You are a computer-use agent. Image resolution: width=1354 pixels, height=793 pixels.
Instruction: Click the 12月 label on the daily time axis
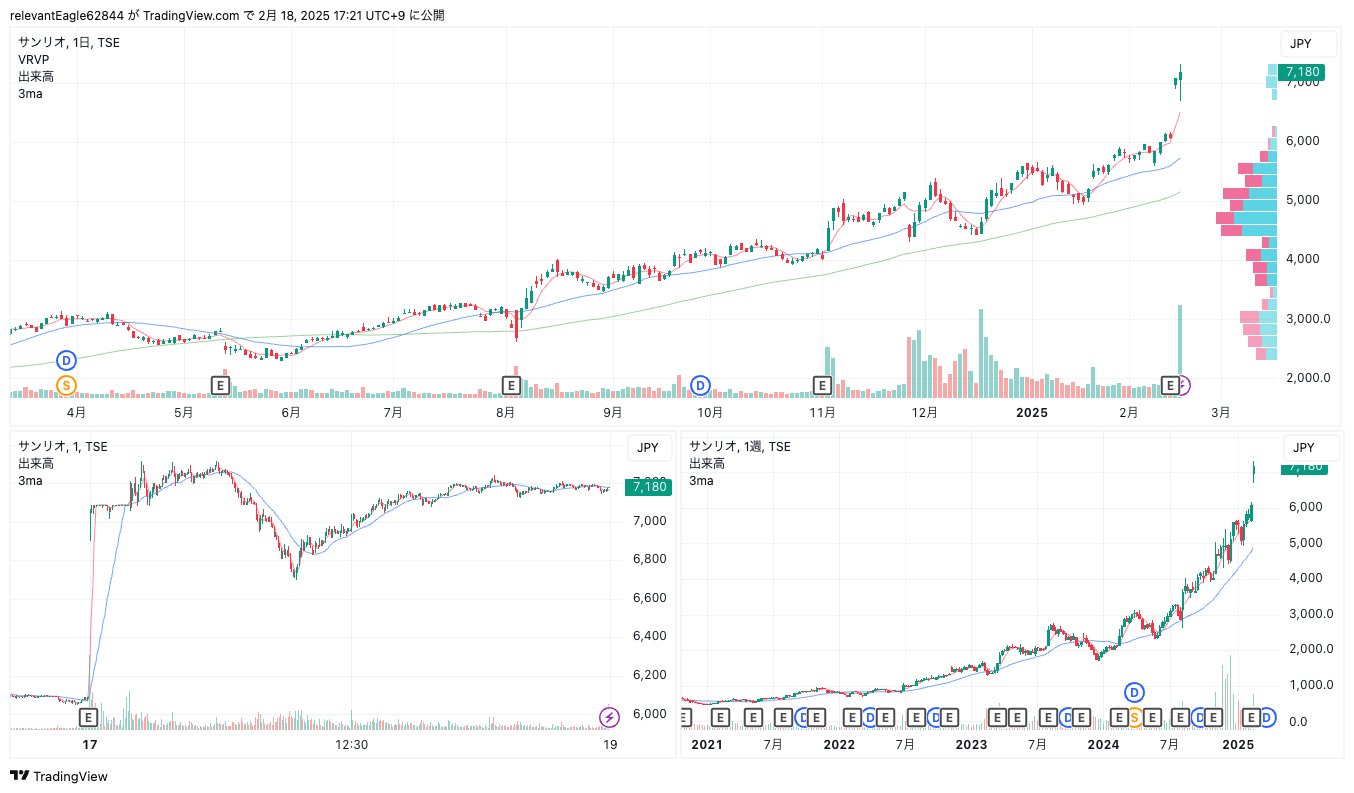pos(924,412)
